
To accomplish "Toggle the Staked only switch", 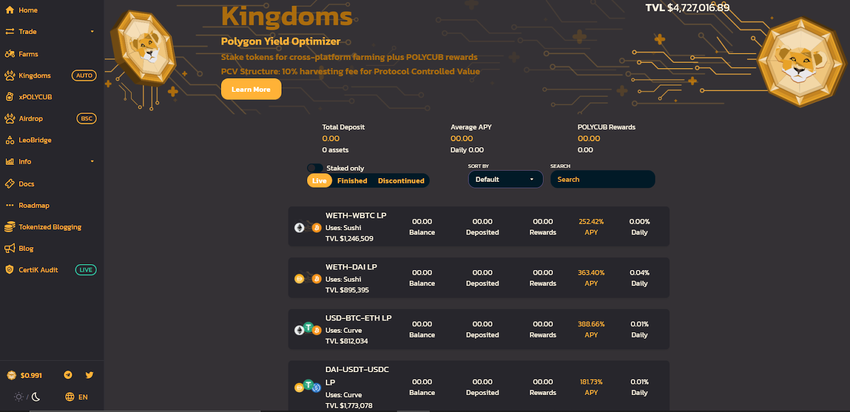I will 315,168.
